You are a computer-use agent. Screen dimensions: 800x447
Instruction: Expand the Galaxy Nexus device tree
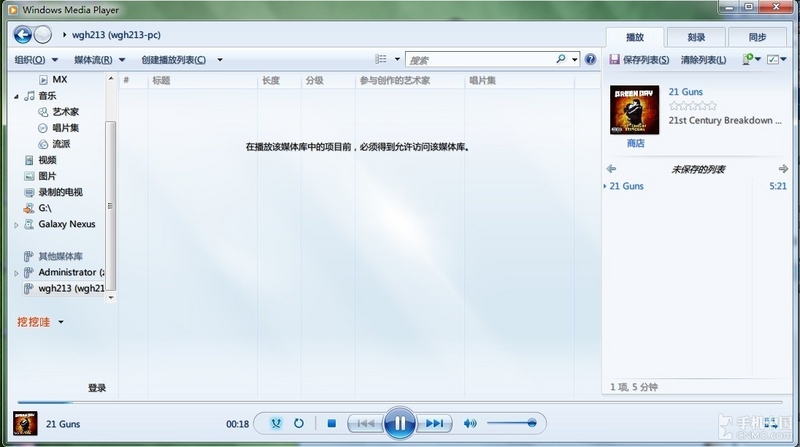(x=17, y=225)
